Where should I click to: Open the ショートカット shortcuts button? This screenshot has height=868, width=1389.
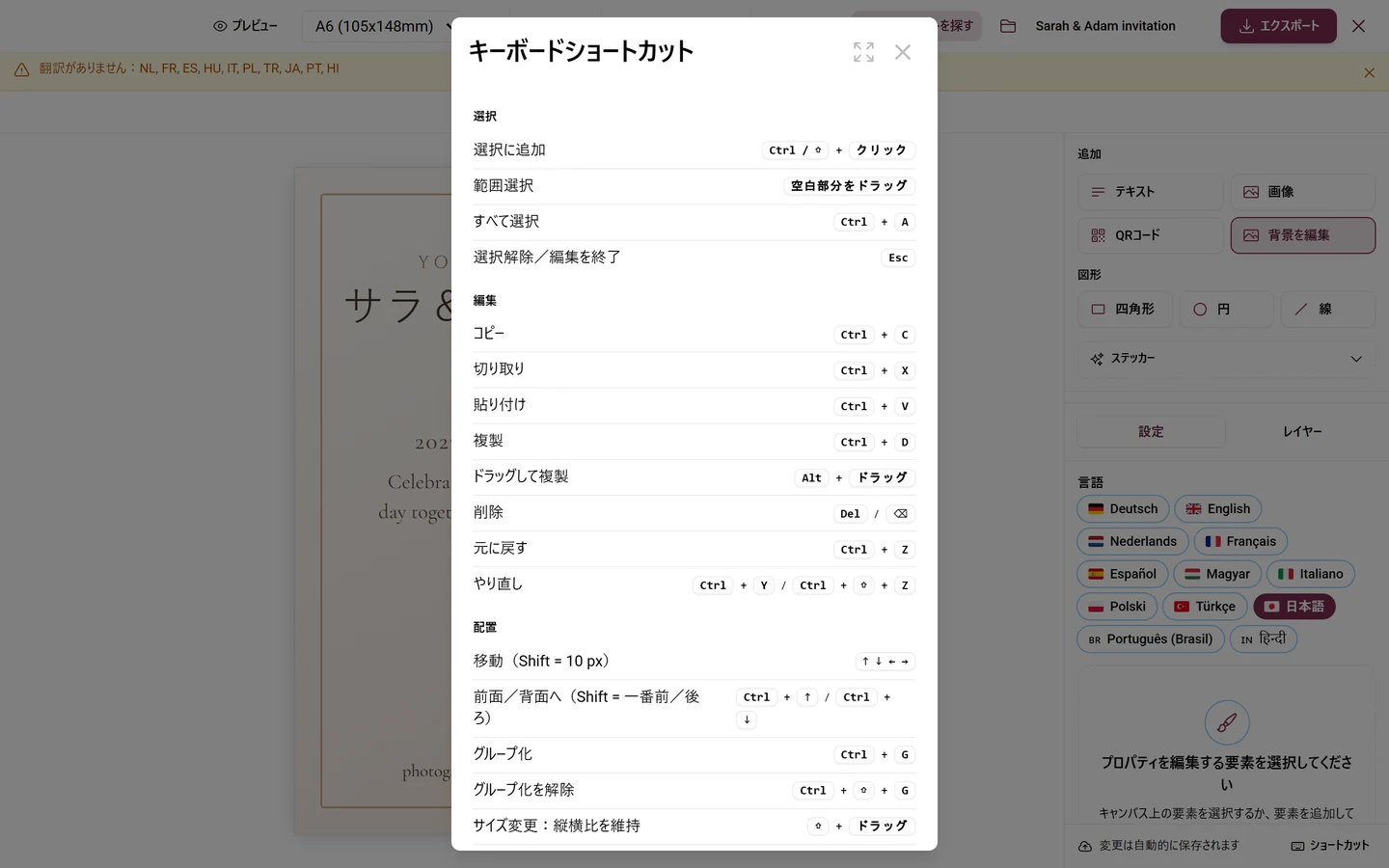(1330, 846)
